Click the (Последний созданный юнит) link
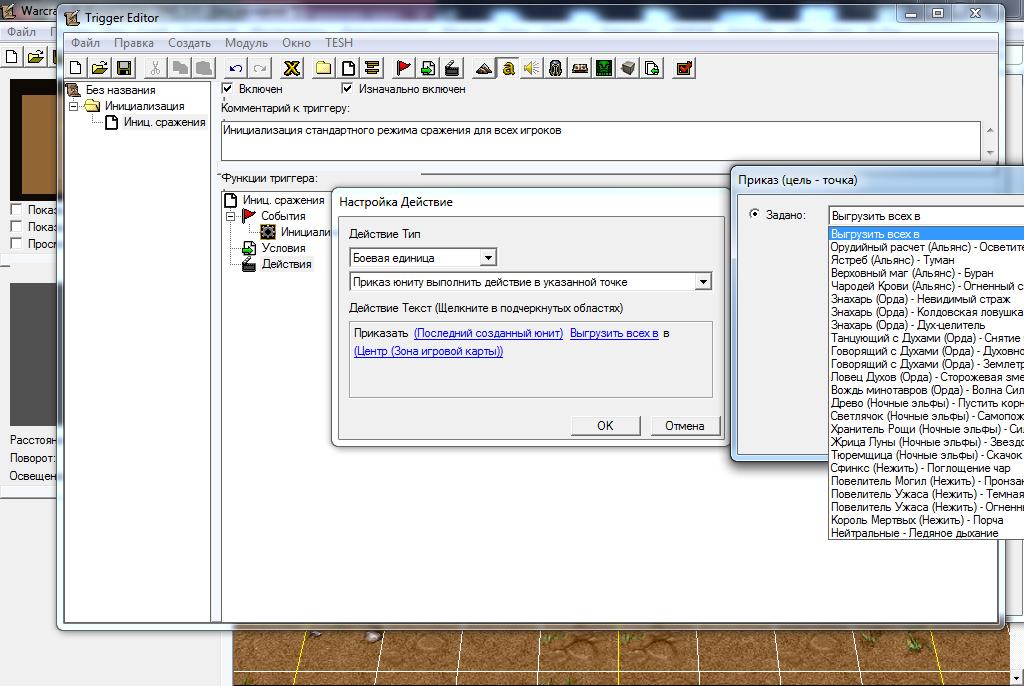The image size is (1024, 686). pos(488,333)
